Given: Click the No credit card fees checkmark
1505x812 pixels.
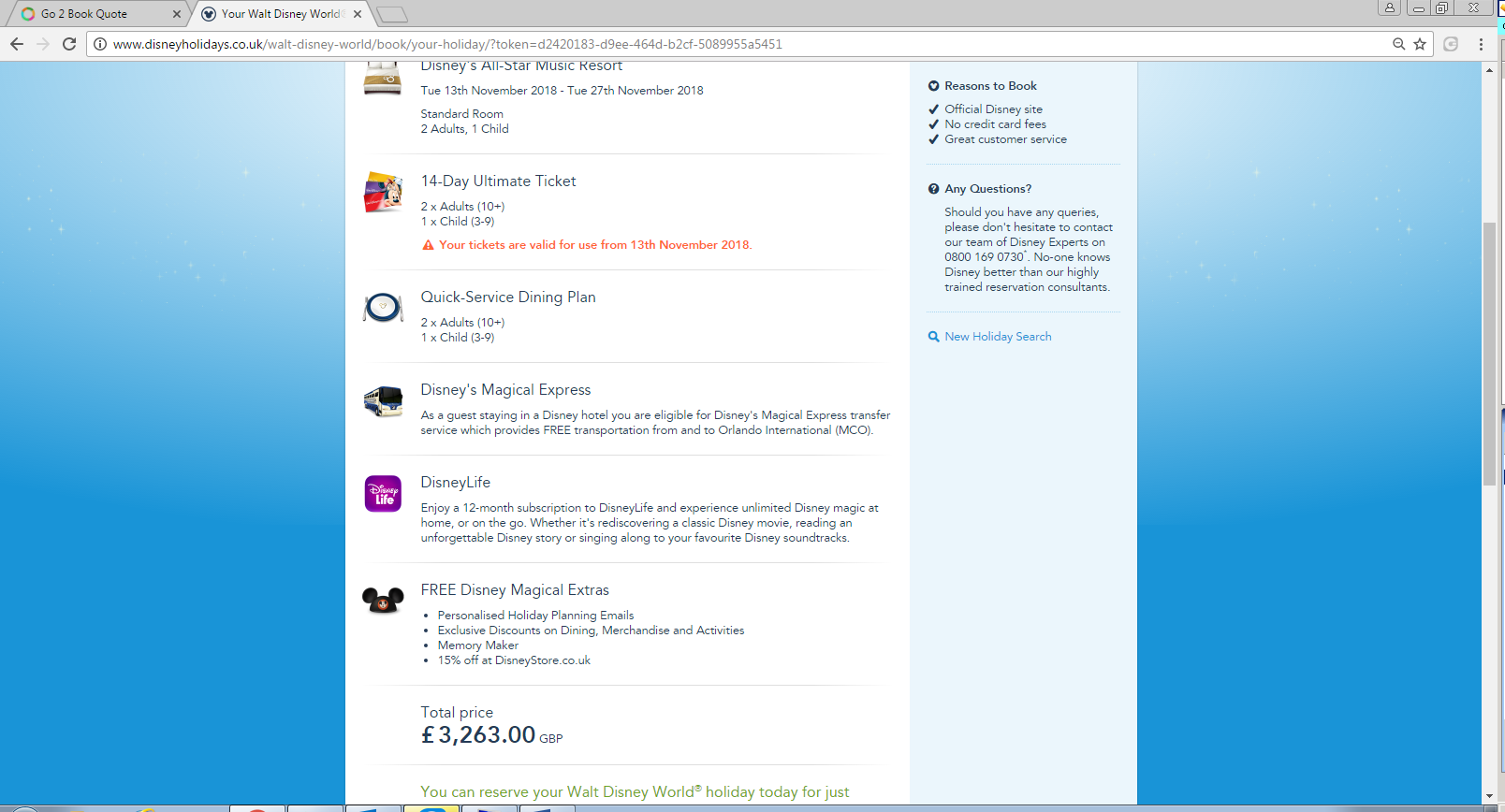Looking at the screenshot, I should 933,124.
